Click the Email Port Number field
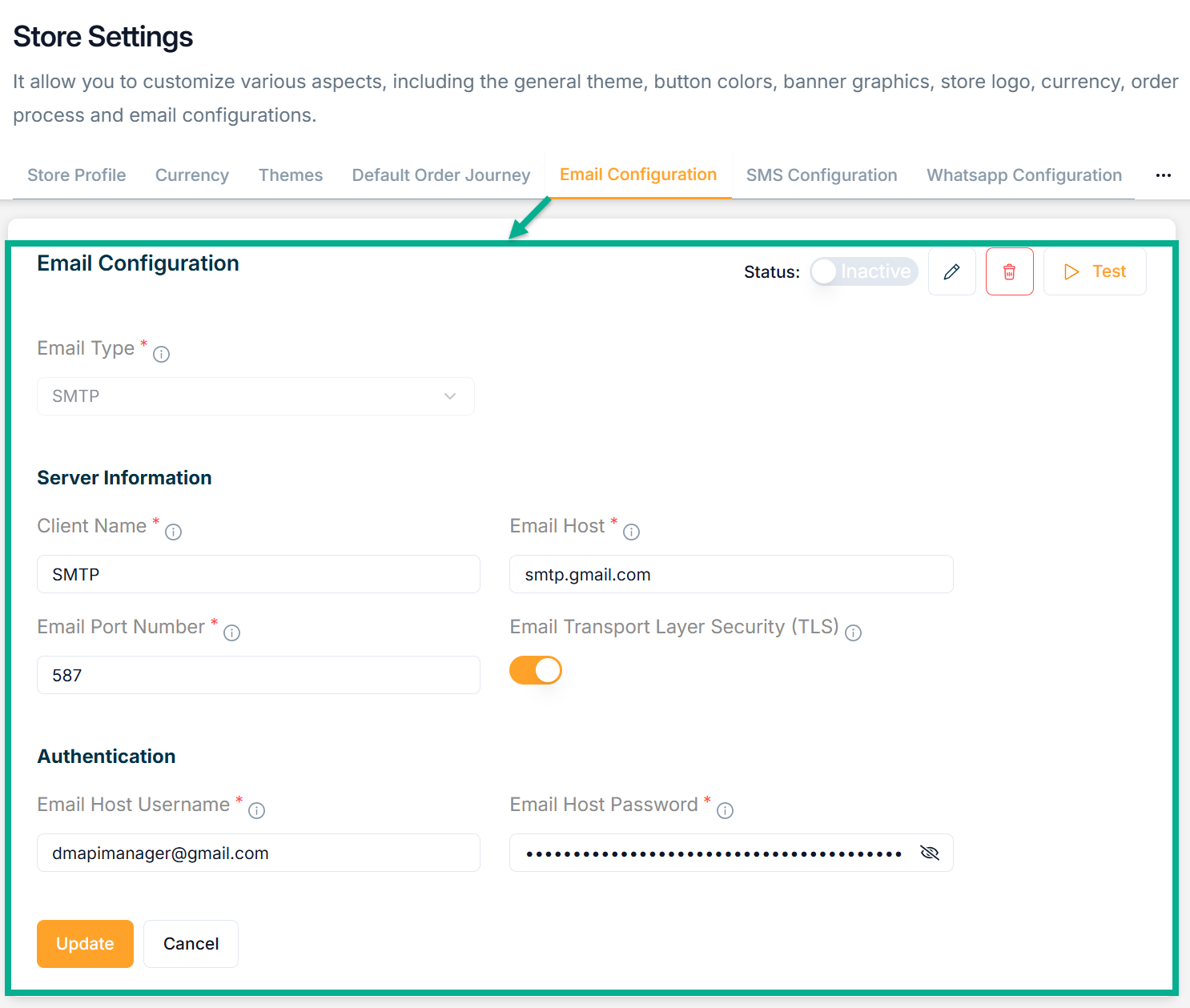This screenshot has width=1190, height=1008. 258,675
